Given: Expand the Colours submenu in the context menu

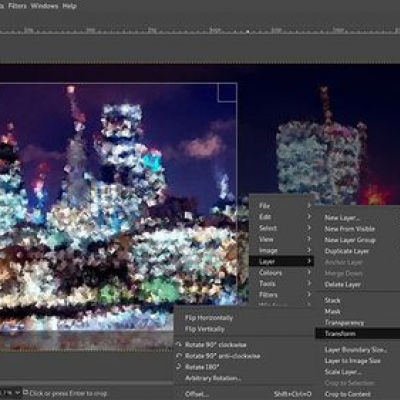Looking at the screenshot, I should (x=282, y=273).
